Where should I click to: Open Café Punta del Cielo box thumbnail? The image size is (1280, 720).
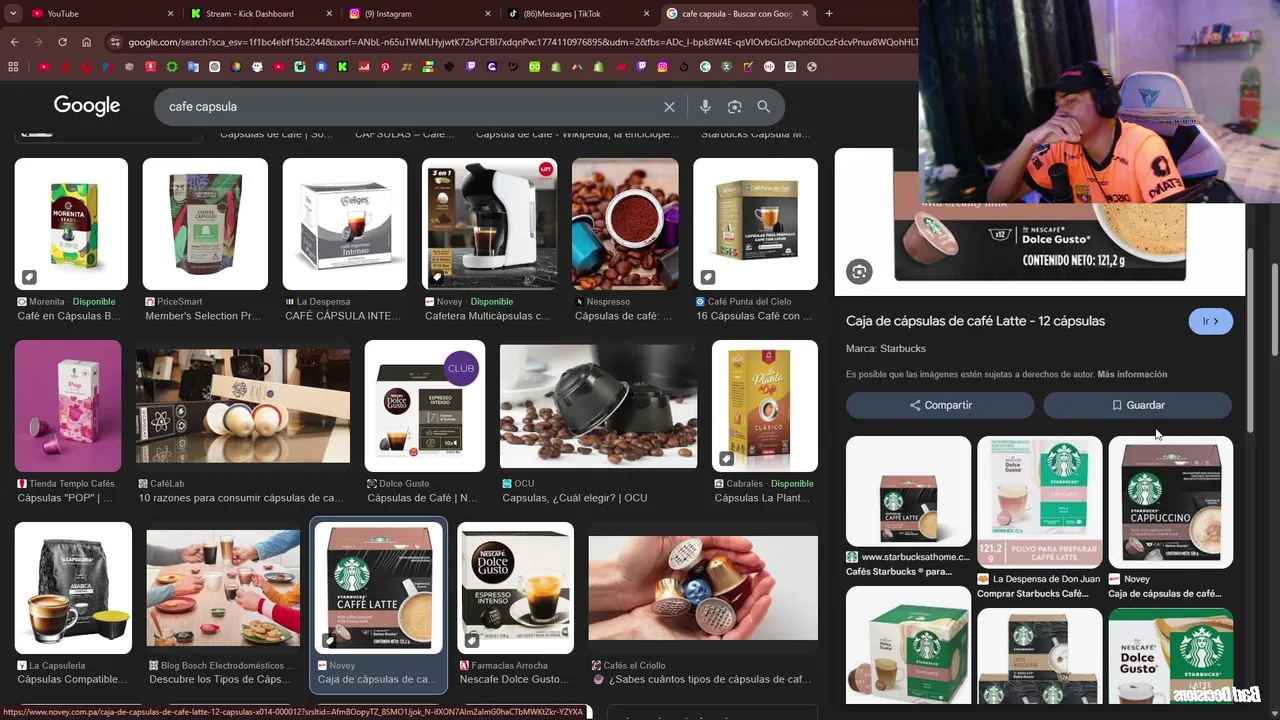755,224
